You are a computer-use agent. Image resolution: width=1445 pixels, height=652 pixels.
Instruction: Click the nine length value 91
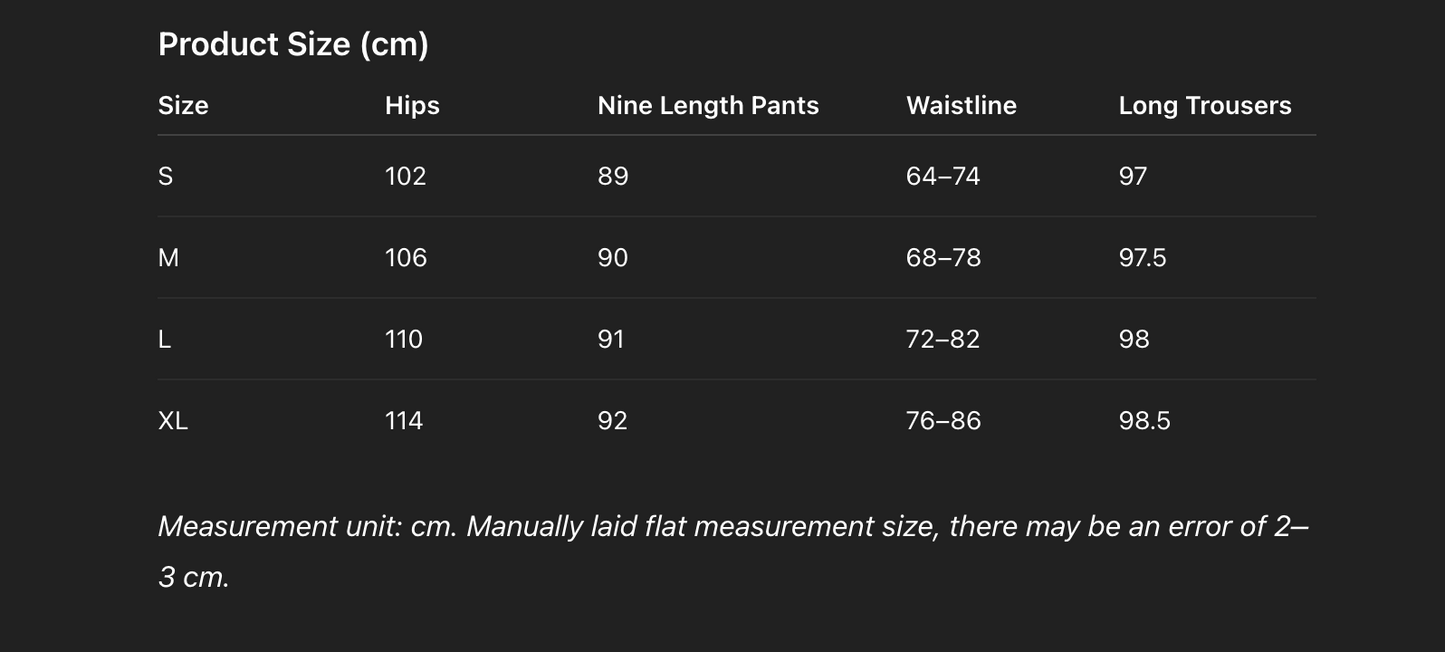610,340
